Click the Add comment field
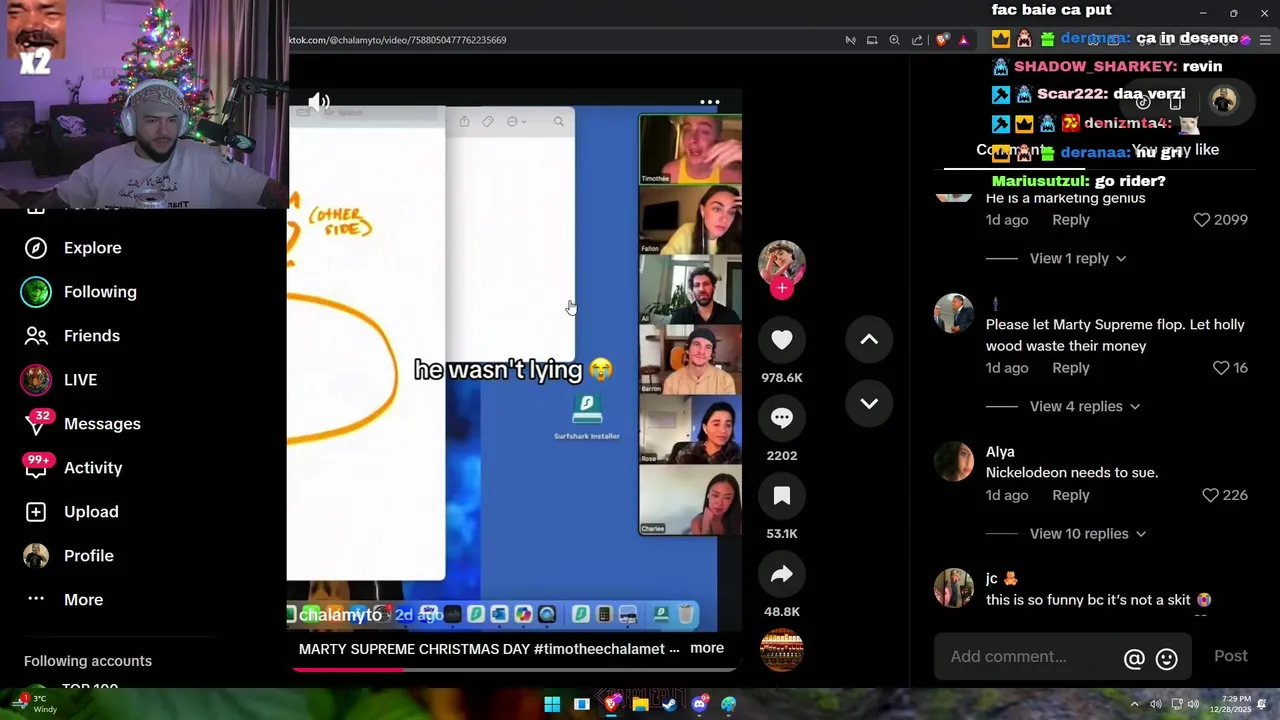The image size is (1280, 720). tap(1030, 657)
